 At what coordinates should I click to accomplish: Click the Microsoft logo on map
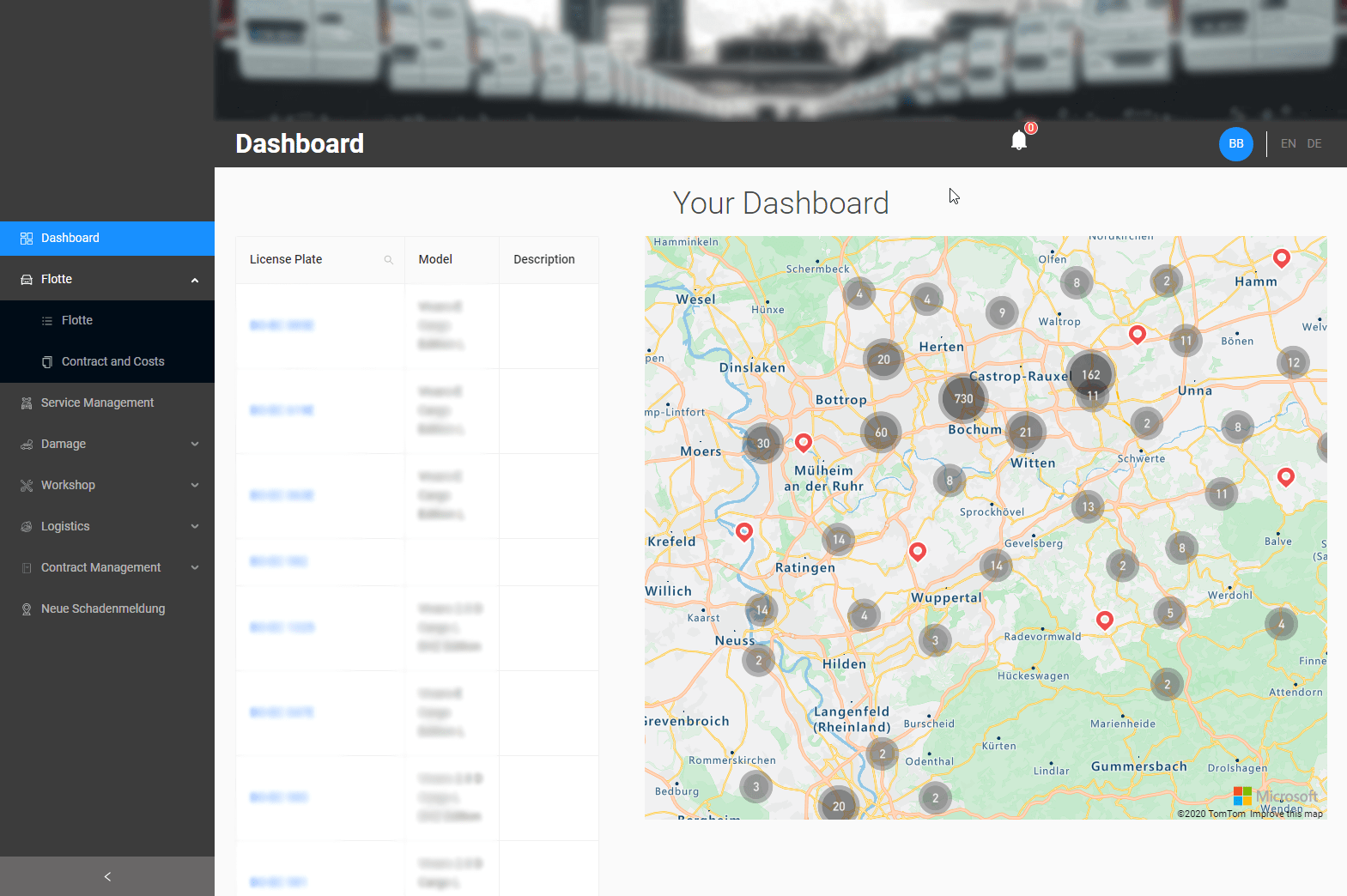1276,796
